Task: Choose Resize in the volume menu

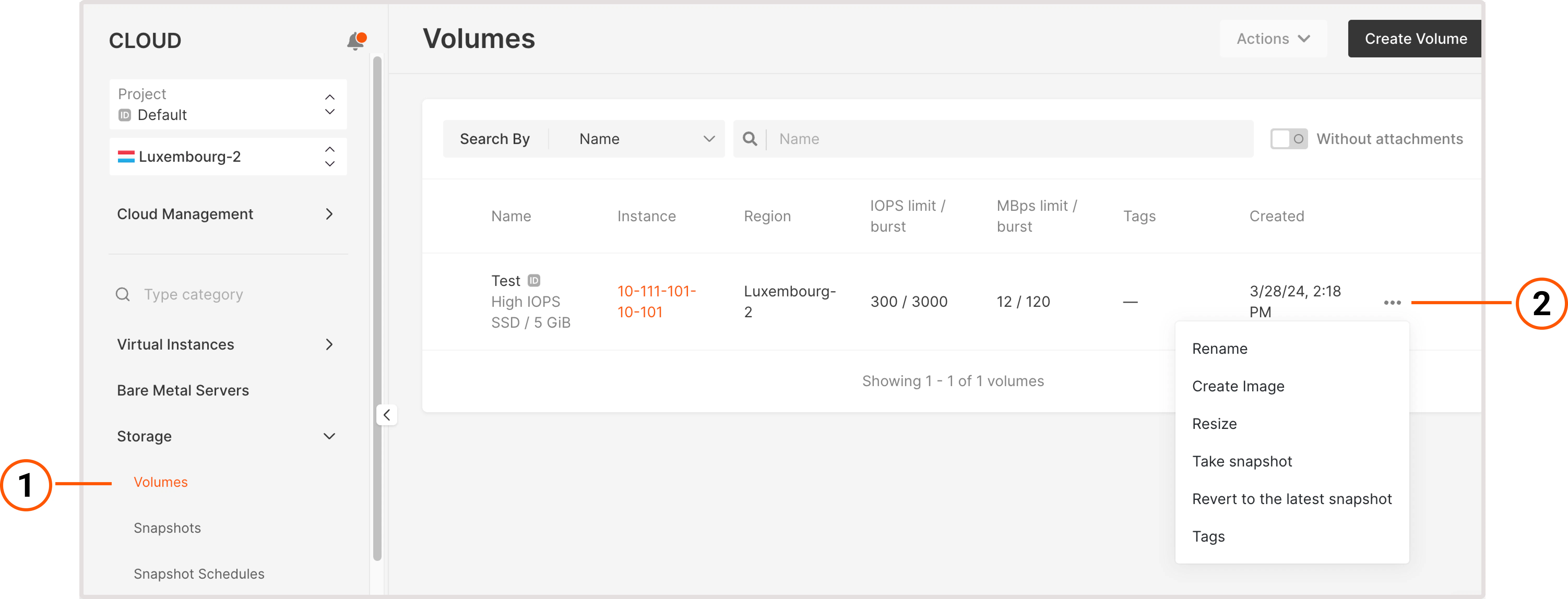Action: [1214, 424]
